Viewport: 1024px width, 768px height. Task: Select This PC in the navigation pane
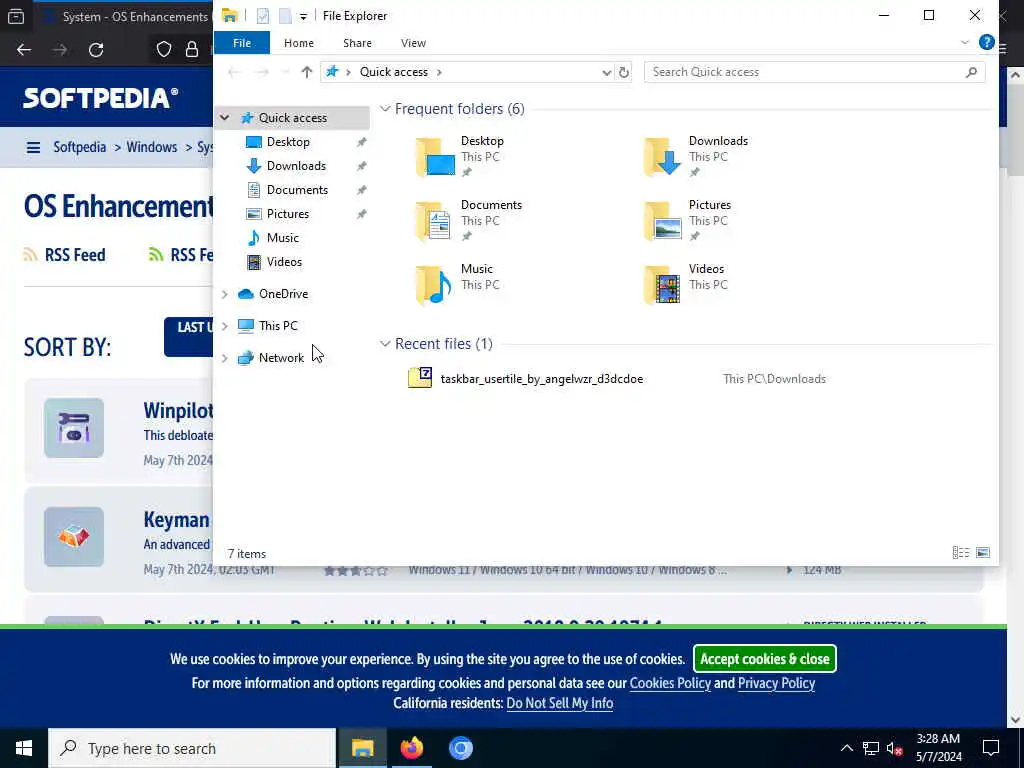point(278,326)
